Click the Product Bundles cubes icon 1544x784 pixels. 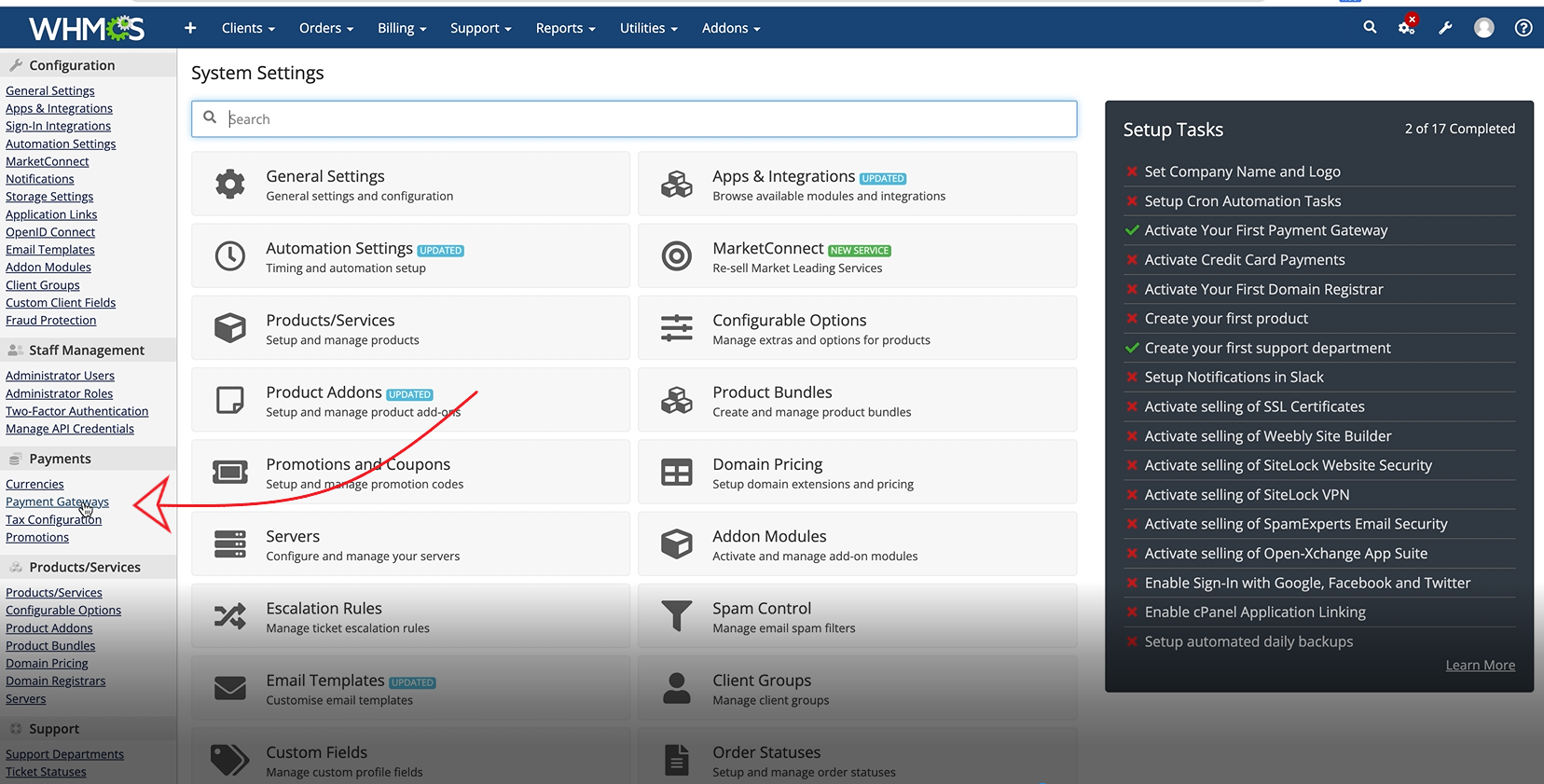[677, 400]
